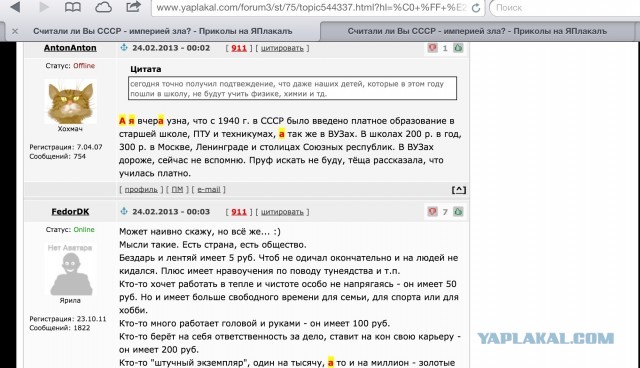Click FedorDK's rating value 7

pyautogui.click(x=445, y=212)
